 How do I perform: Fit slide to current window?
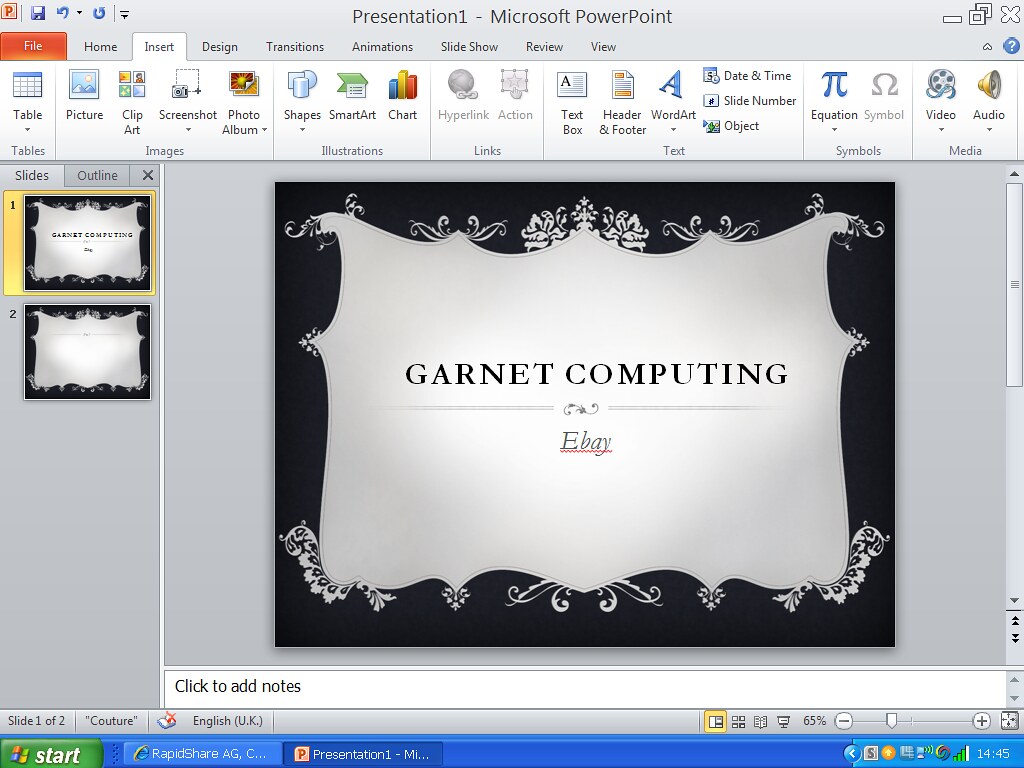1009,721
